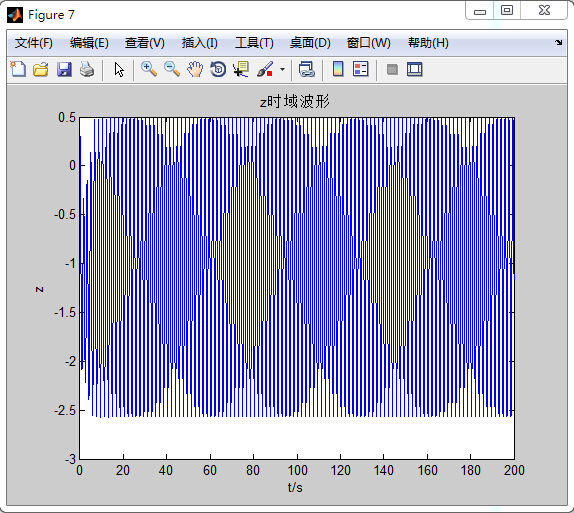Select the Zoom In magnifier tool

pos(149,69)
